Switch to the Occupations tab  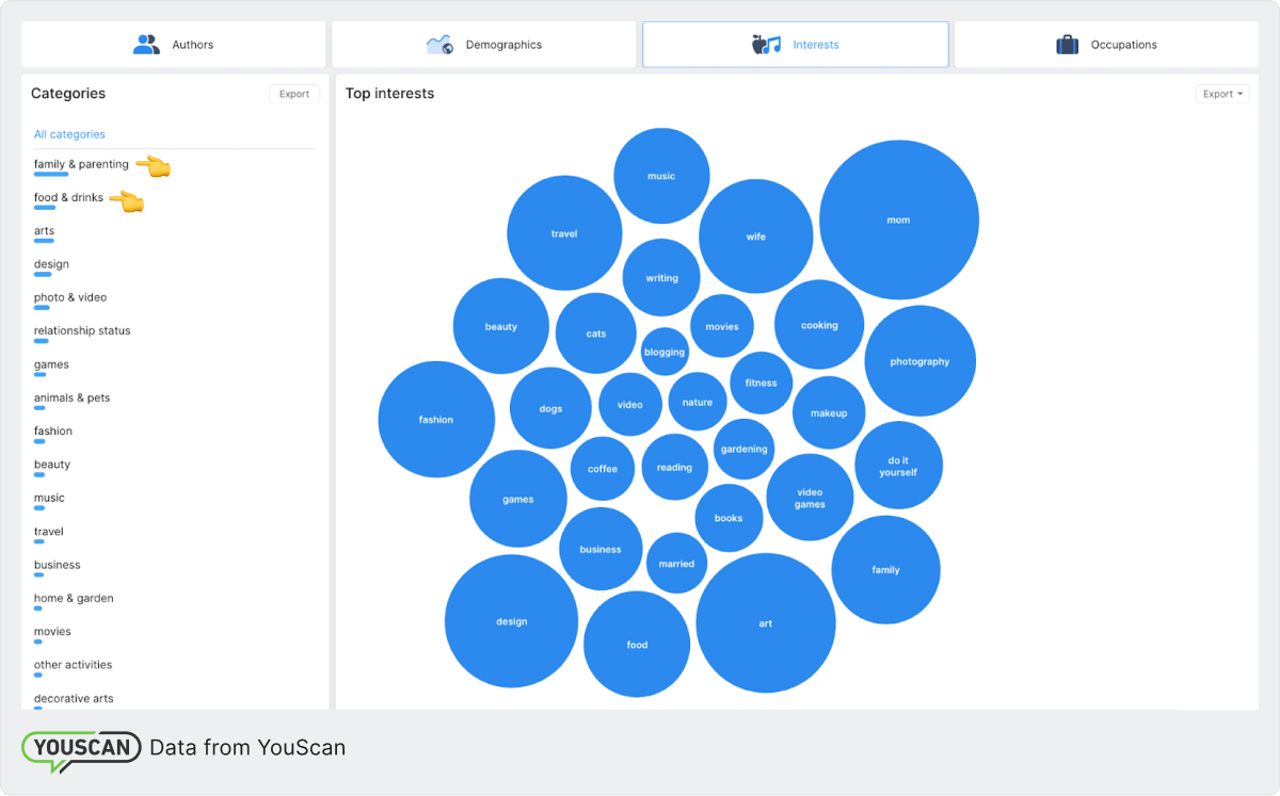pos(1107,44)
